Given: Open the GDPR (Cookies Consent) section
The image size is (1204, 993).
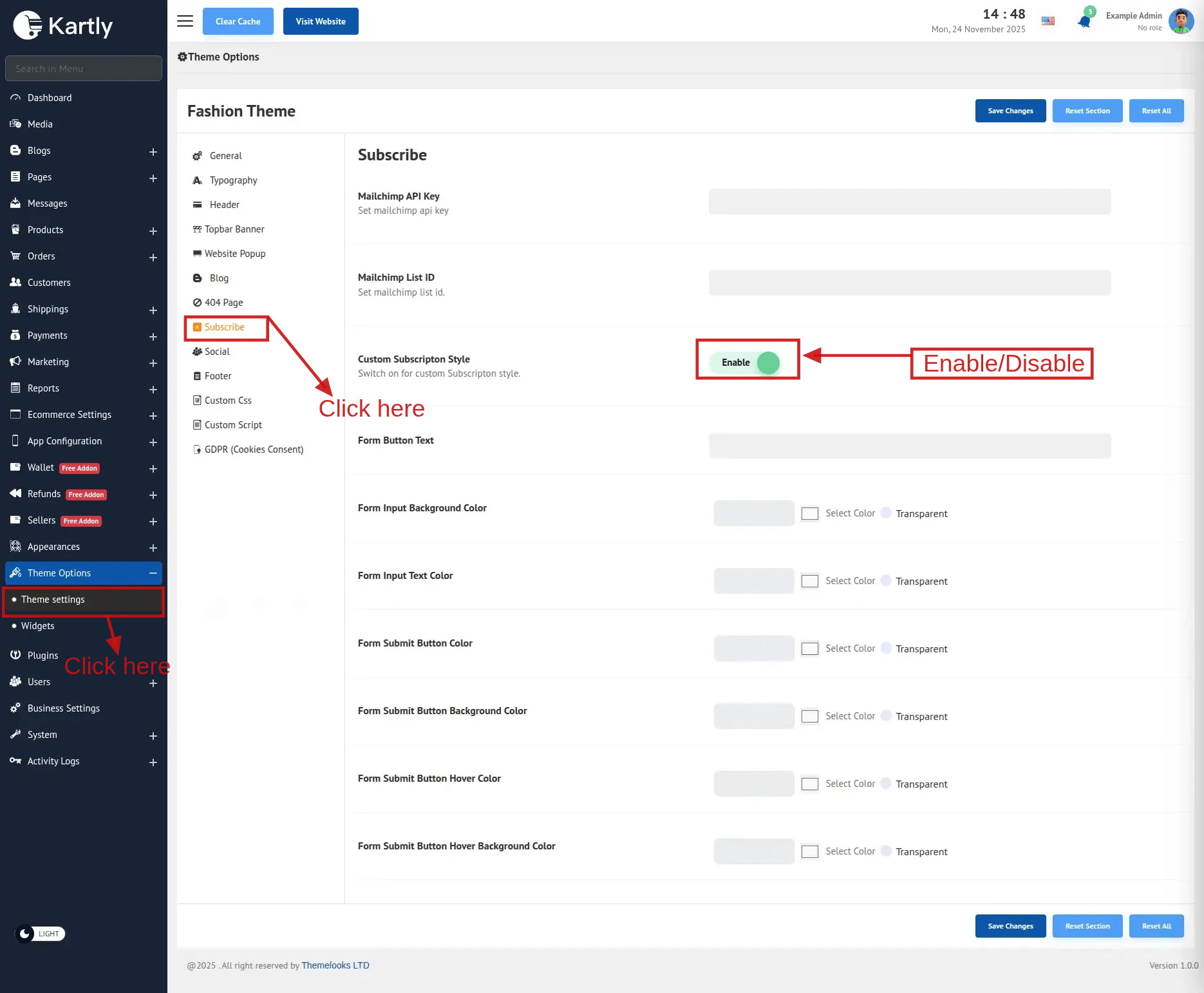Looking at the screenshot, I should click(x=254, y=449).
